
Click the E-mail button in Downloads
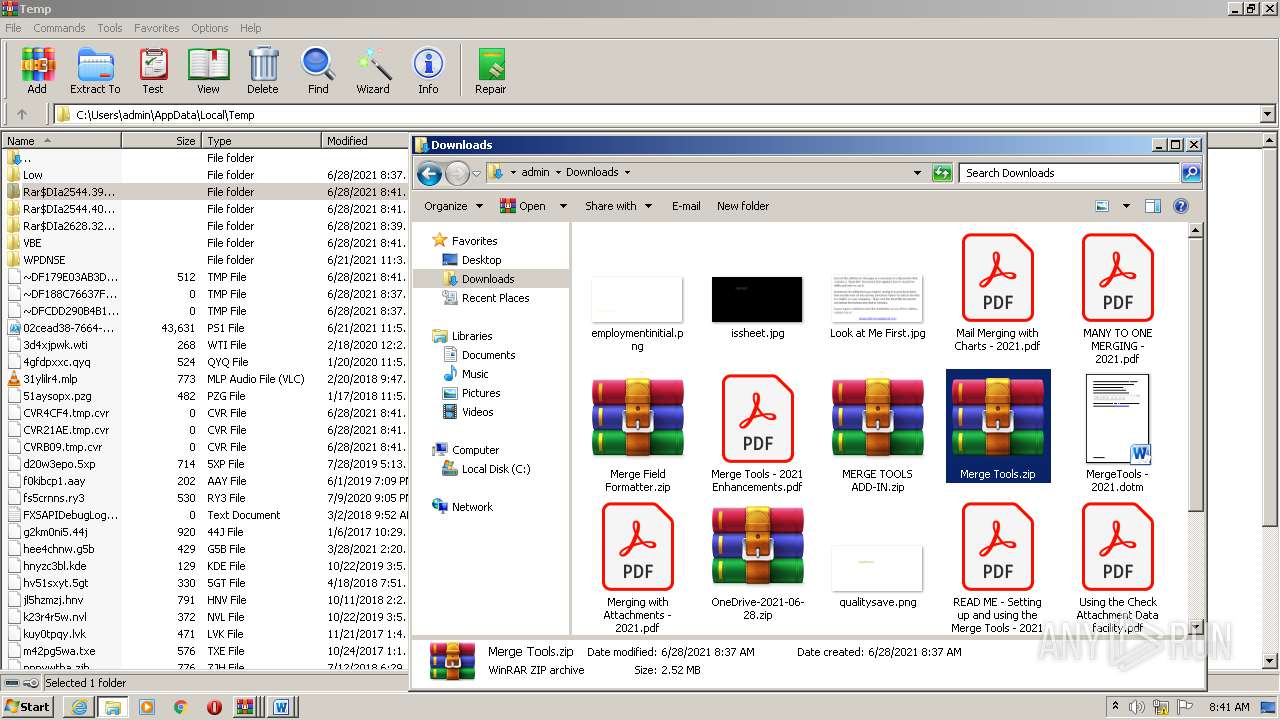coord(686,206)
